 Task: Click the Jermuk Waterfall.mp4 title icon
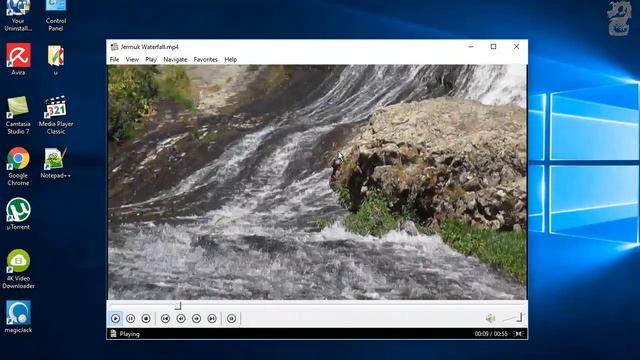[x=115, y=47]
